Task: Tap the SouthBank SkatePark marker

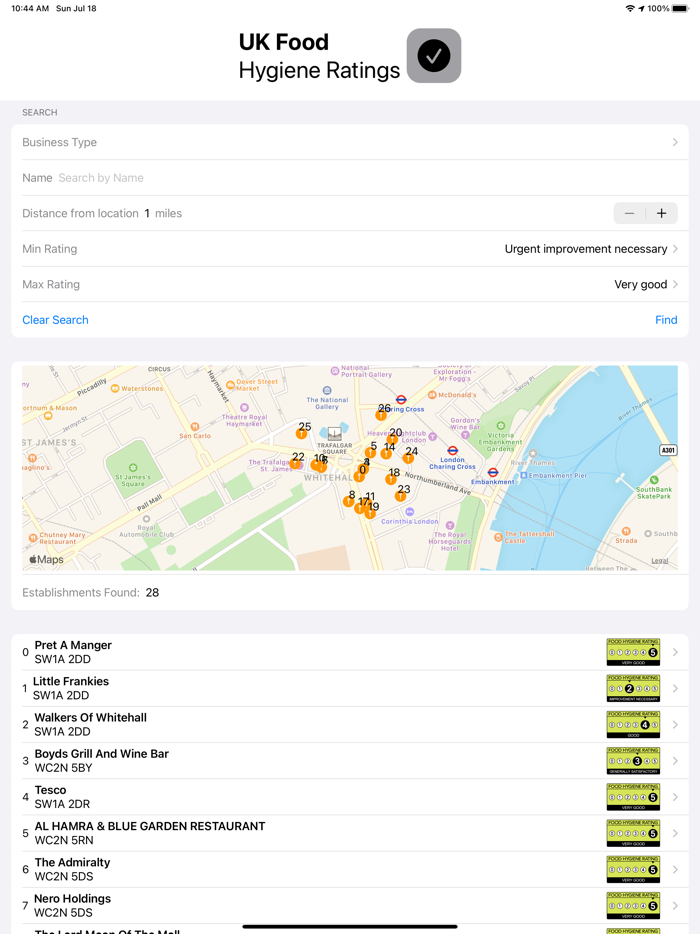Action: coord(654,480)
